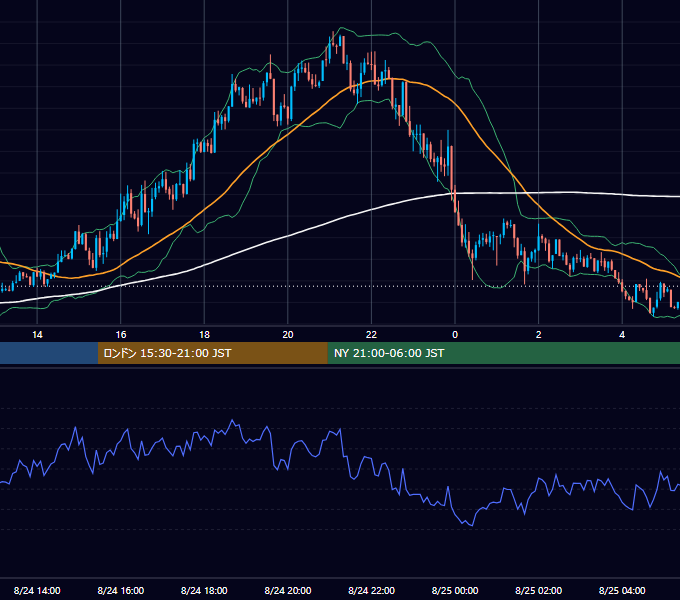Click hour label 20 on chart axis
This screenshot has width=680, height=600.
[x=288, y=335]
